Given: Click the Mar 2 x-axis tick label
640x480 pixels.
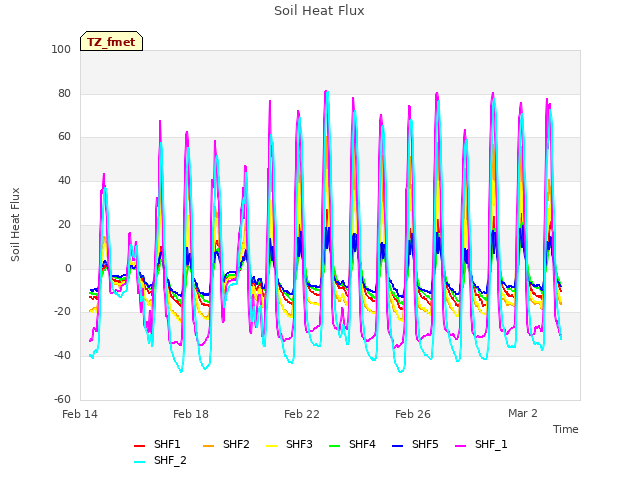Looking at the screenshot, I should coord(523,413).
